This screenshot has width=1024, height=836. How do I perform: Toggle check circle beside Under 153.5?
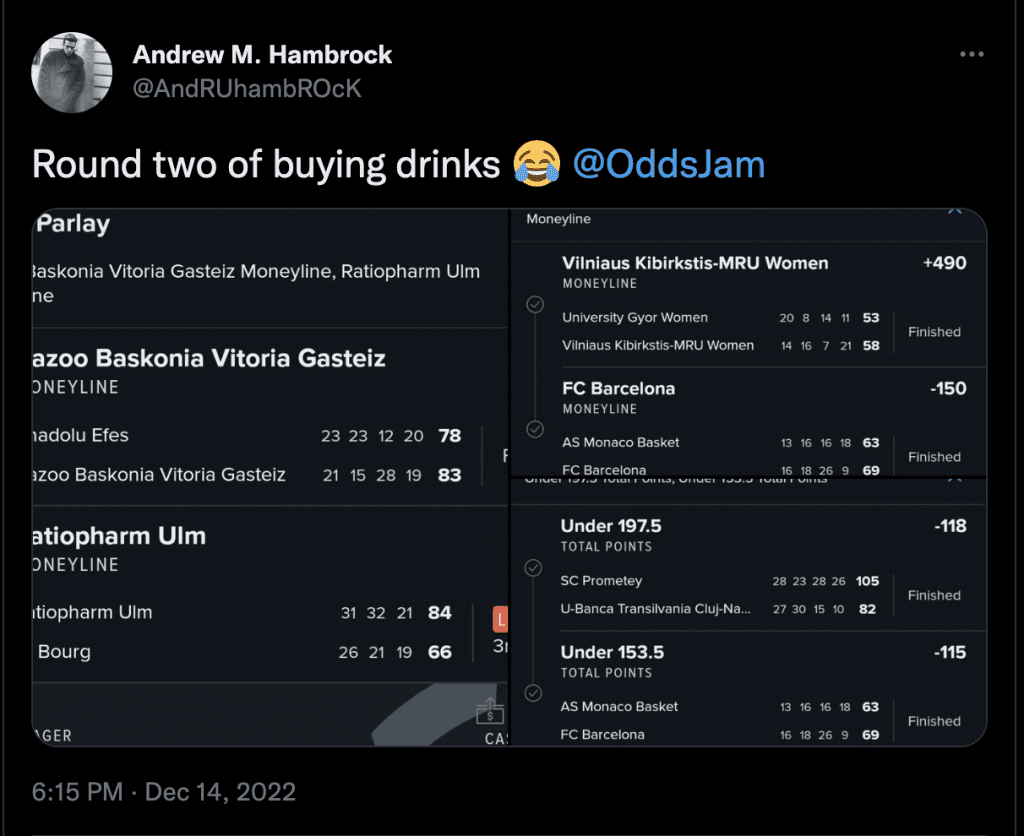coord(534,693)
